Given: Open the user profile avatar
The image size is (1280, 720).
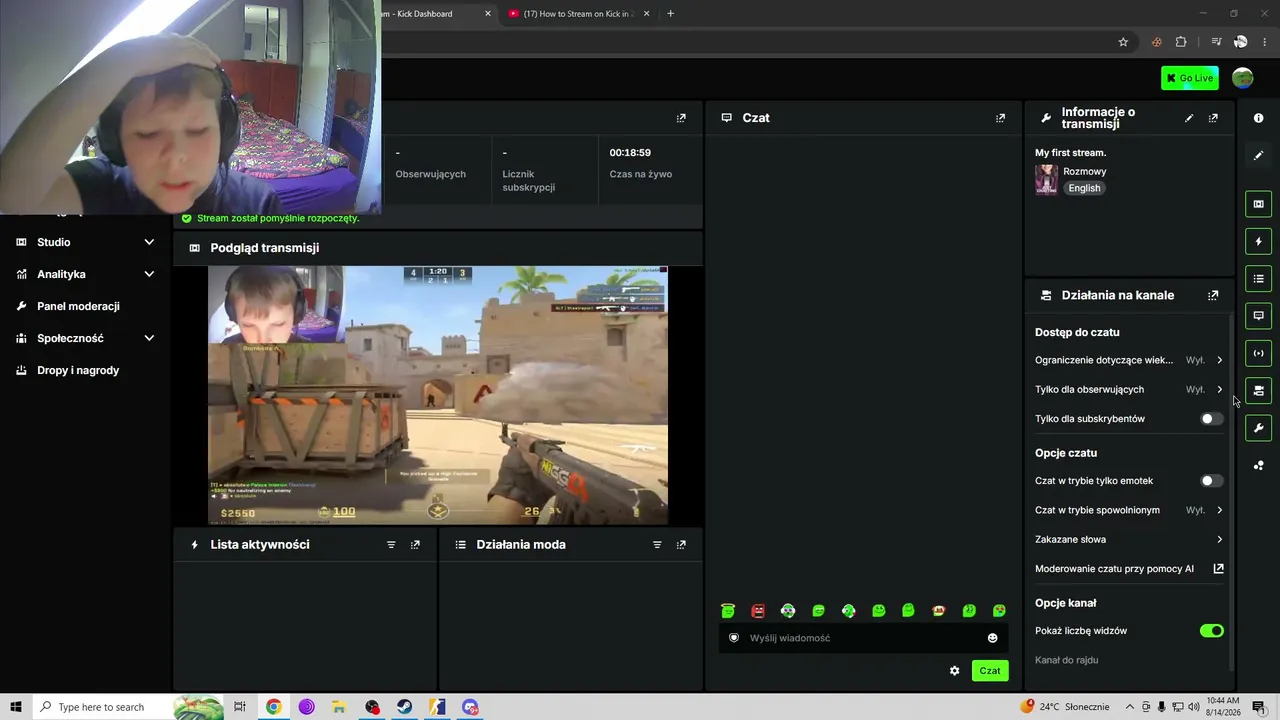Looking at the screenshot, I should (1243, 78).
